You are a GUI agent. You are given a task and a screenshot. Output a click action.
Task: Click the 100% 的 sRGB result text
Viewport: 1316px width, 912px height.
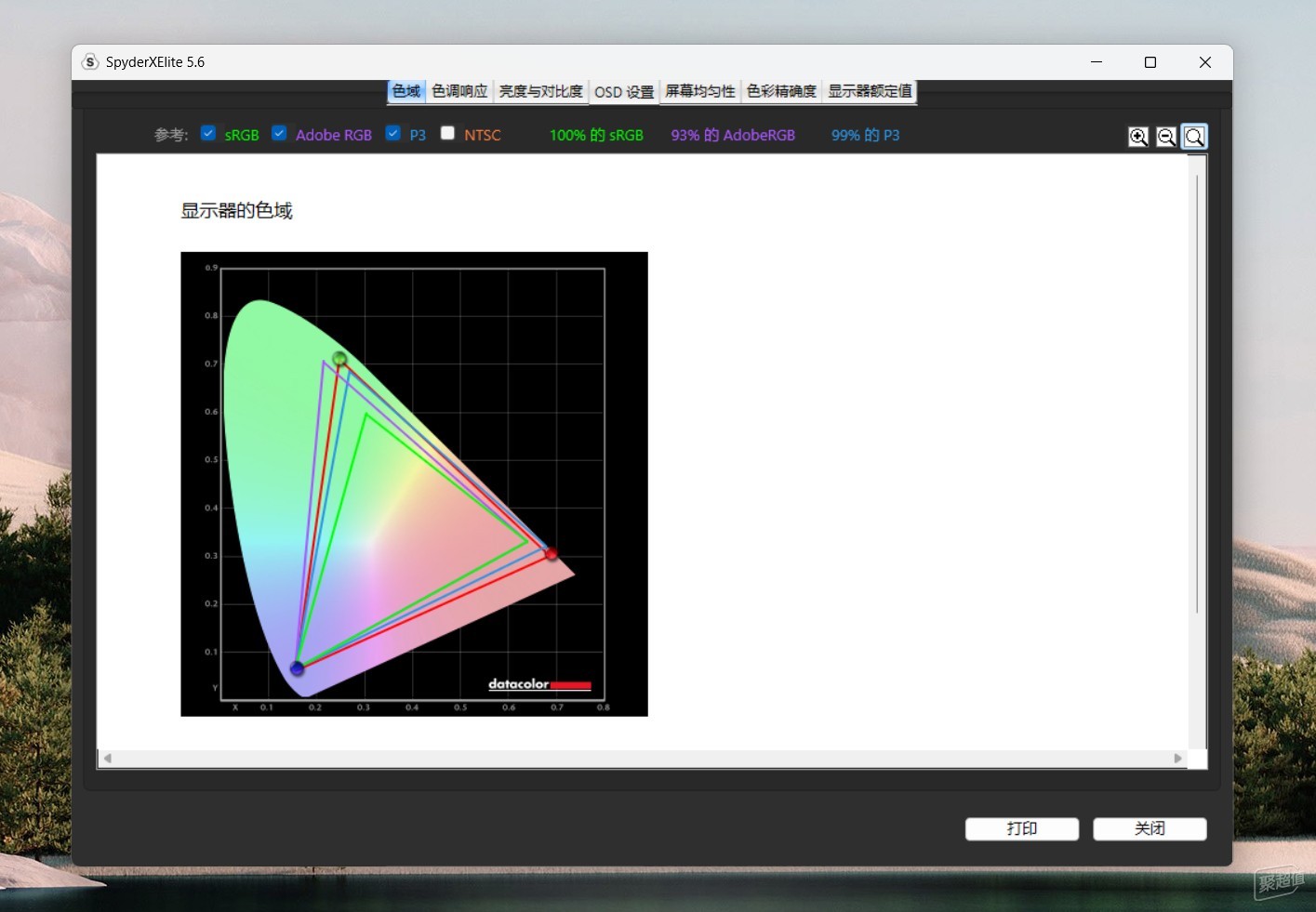coord(596,135)
